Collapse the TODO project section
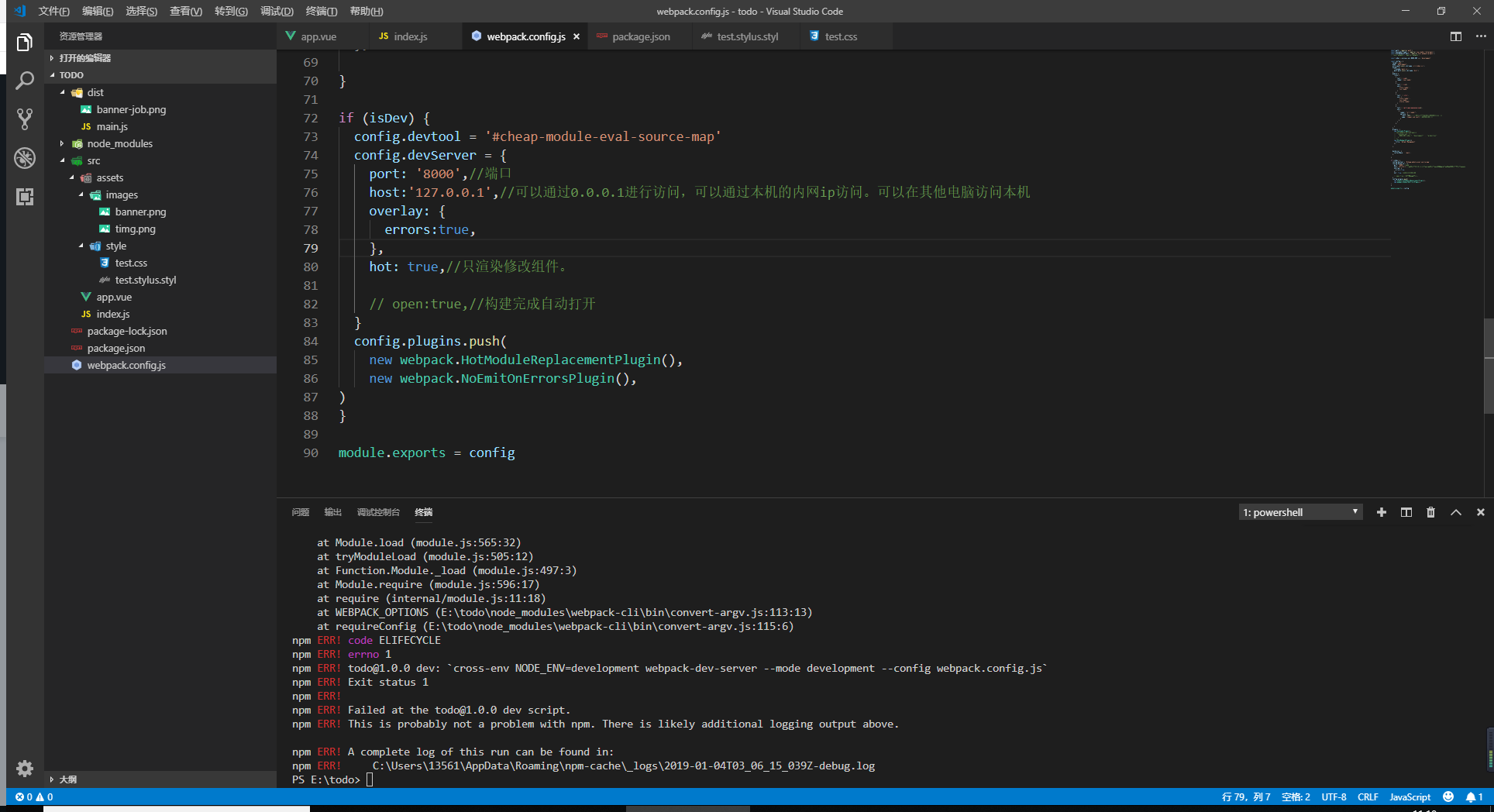This screenshot has width=1494, height=812. pos(160,75)
